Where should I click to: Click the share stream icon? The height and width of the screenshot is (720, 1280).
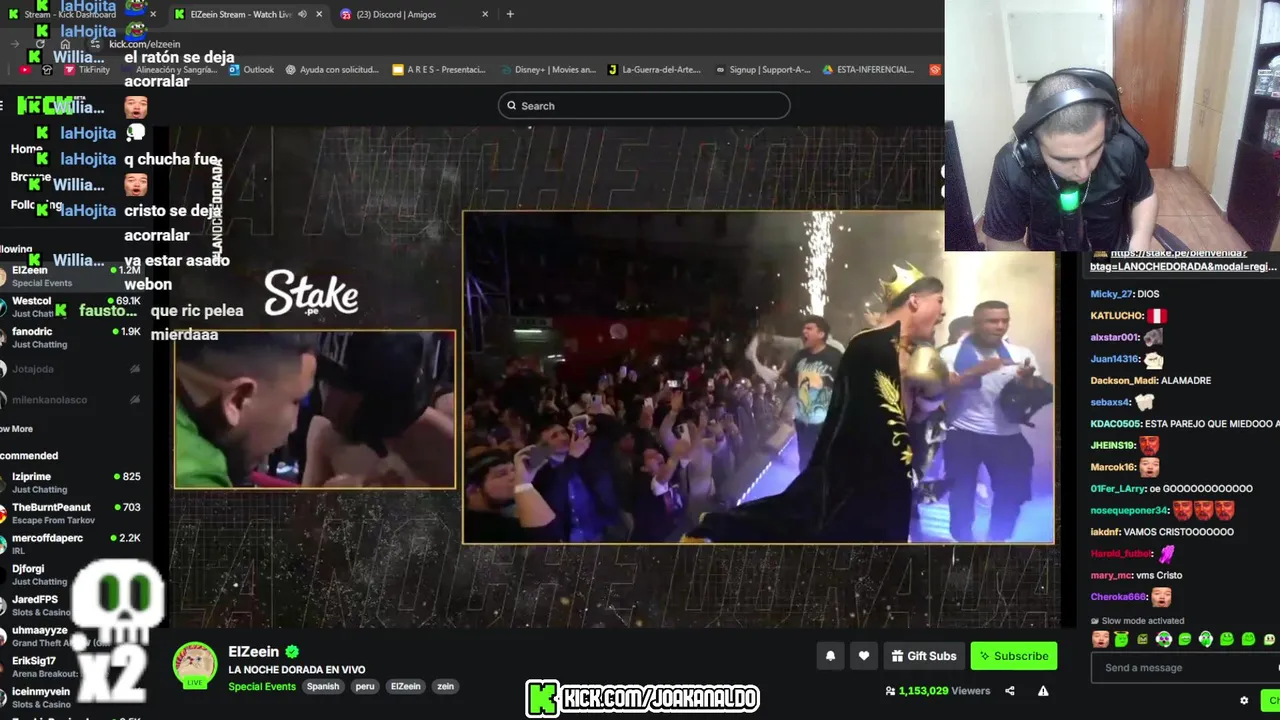[x=1010, y=691]
